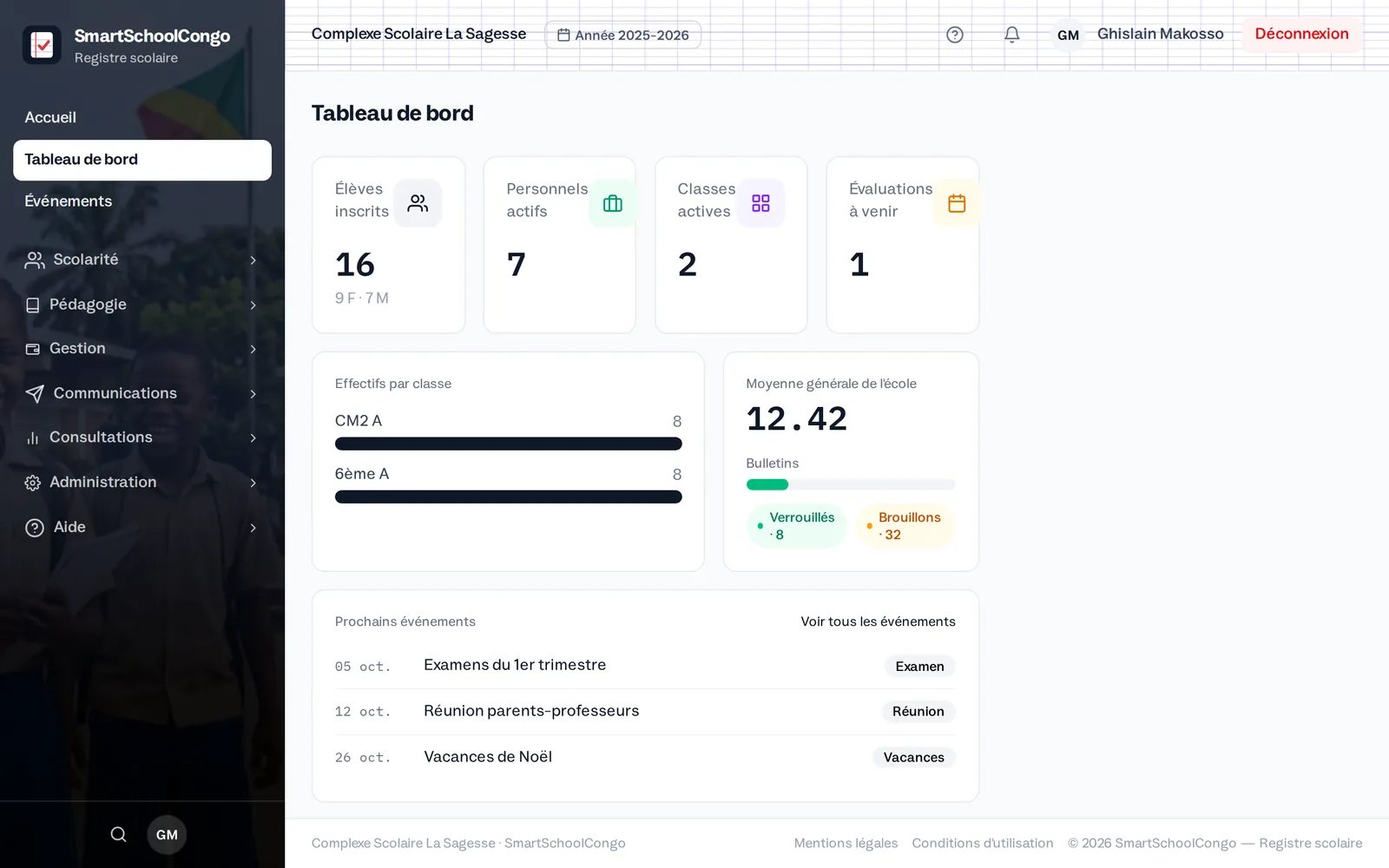Expand the Scolarité chevron

point(253,260)
